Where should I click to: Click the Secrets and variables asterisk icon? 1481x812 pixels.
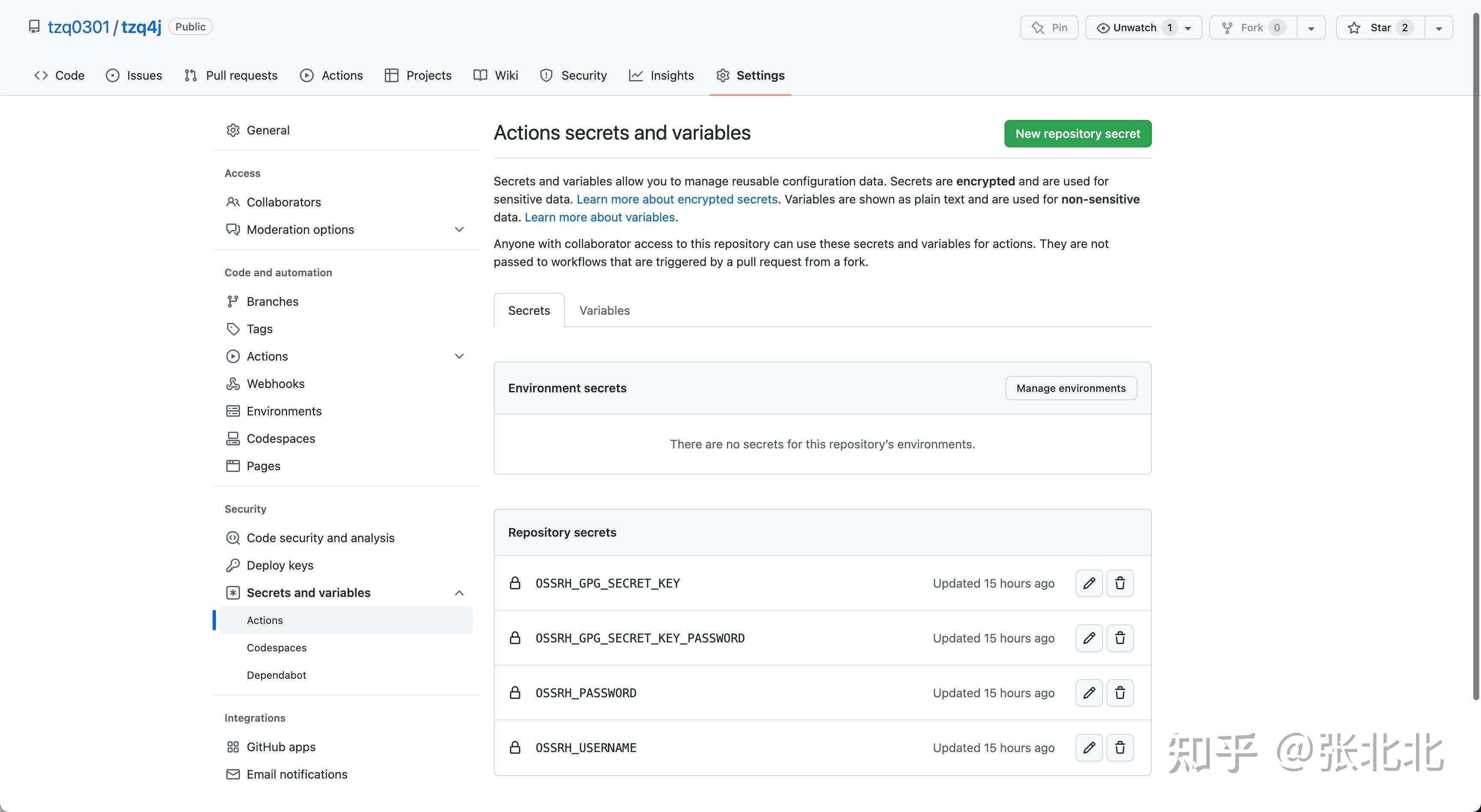233,593
